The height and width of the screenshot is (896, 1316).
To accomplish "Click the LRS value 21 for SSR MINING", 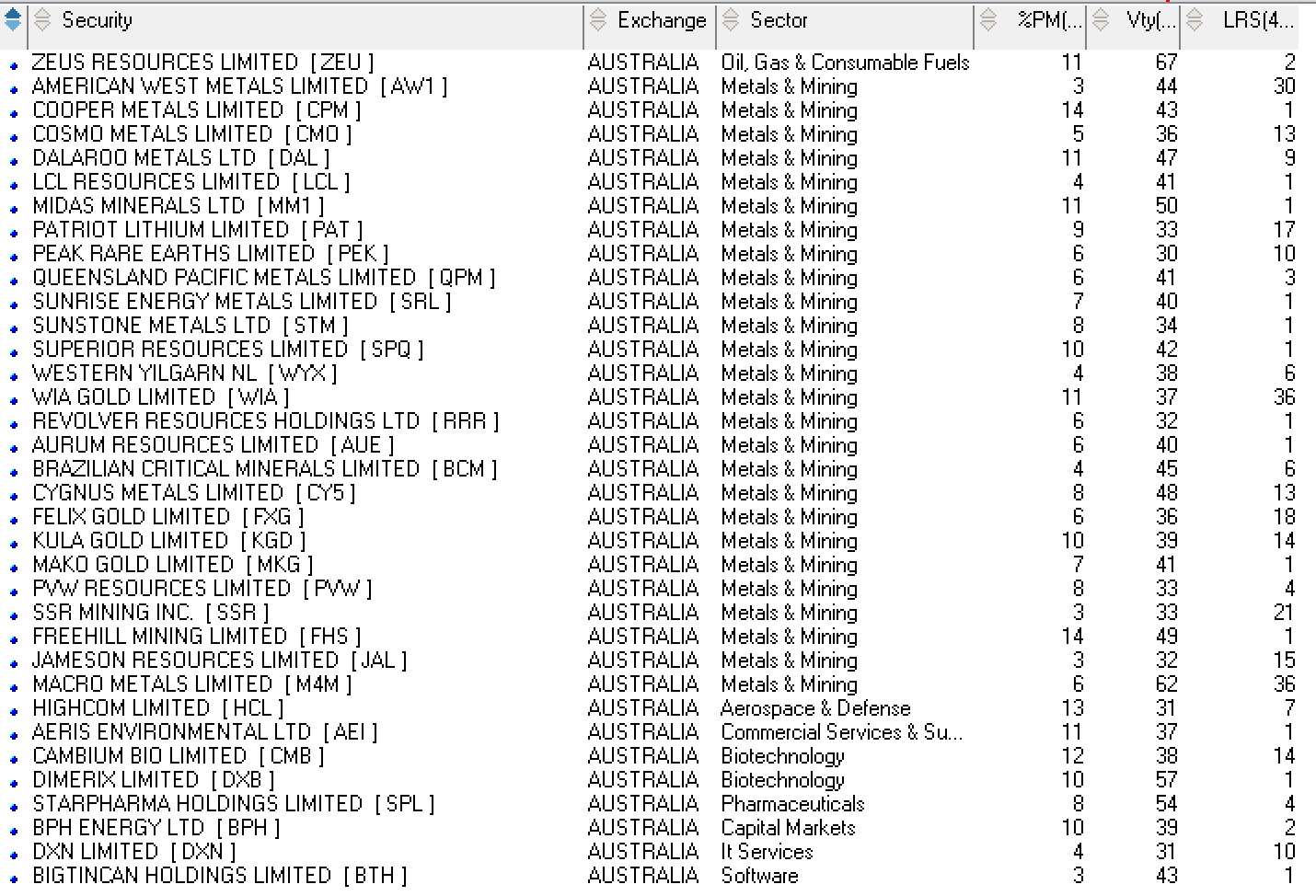I will tap(1284, 613).
